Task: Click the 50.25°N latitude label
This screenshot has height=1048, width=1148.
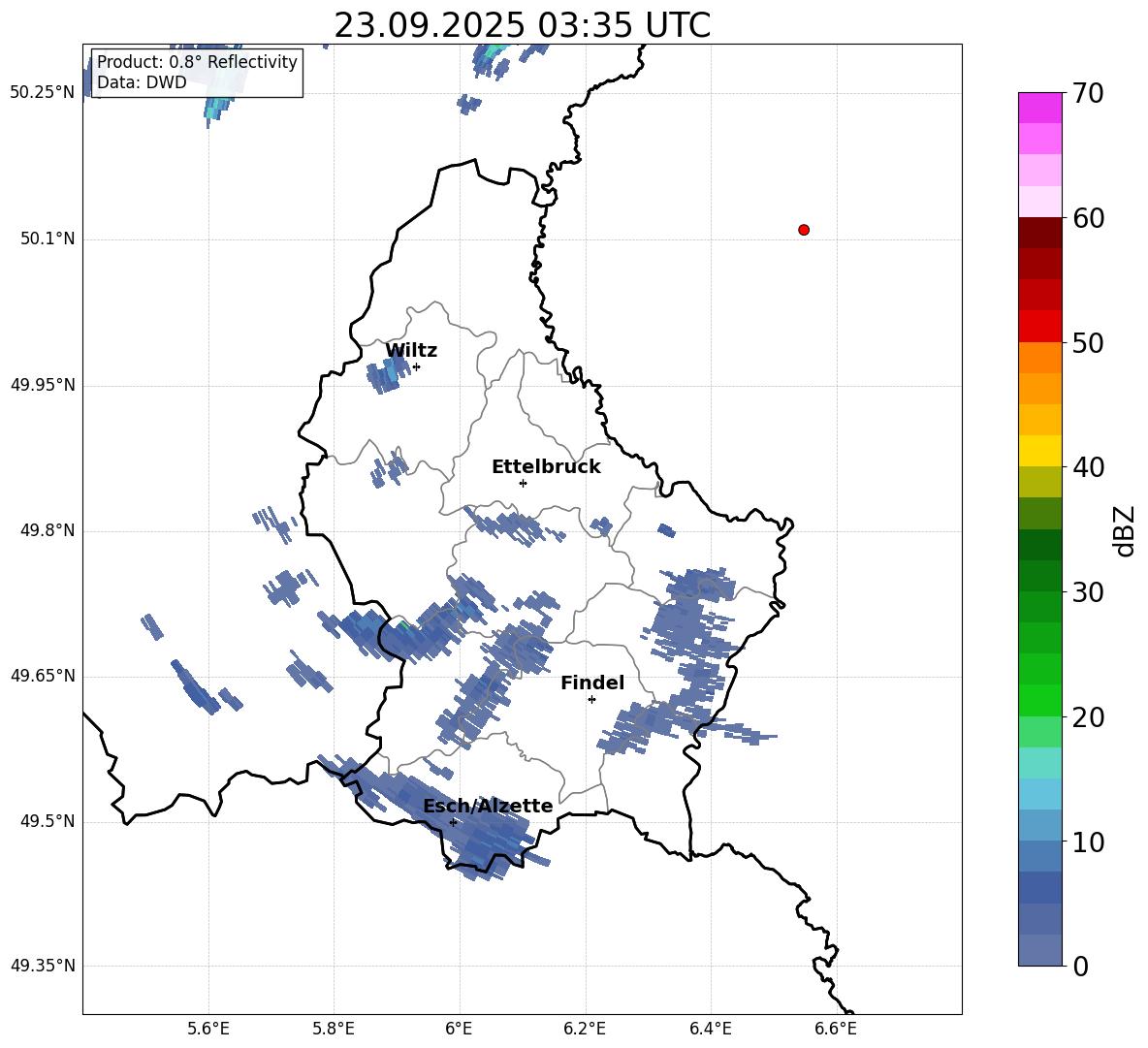Action: click(x=43, y=93)
